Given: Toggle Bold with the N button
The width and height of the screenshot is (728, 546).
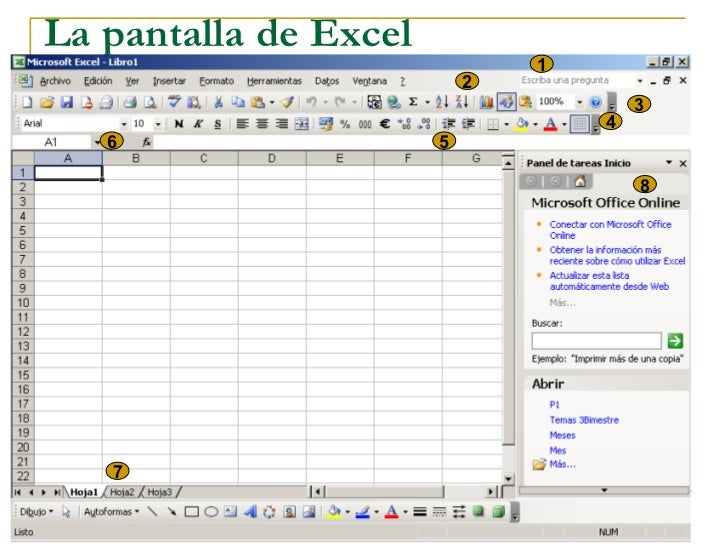Looking at the screenshot, I should click(x=179, y=124).
